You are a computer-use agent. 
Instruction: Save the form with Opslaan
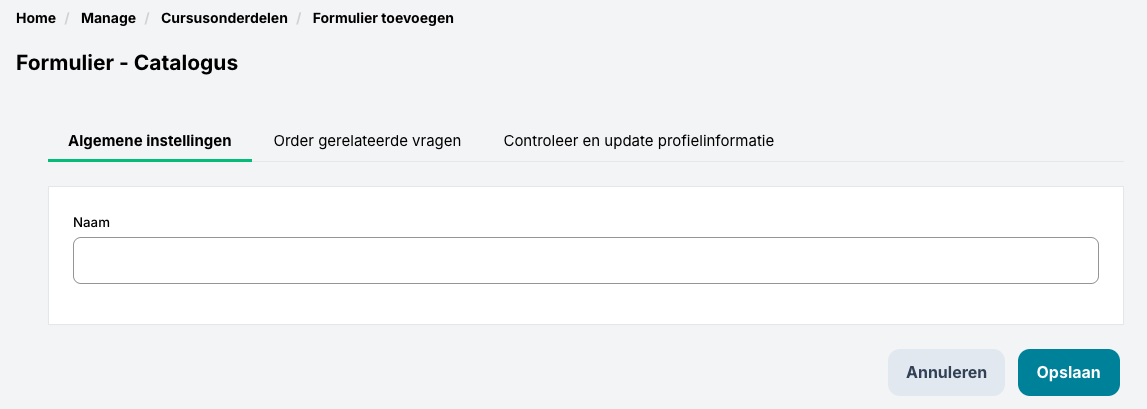click(x=1068, y=372)
